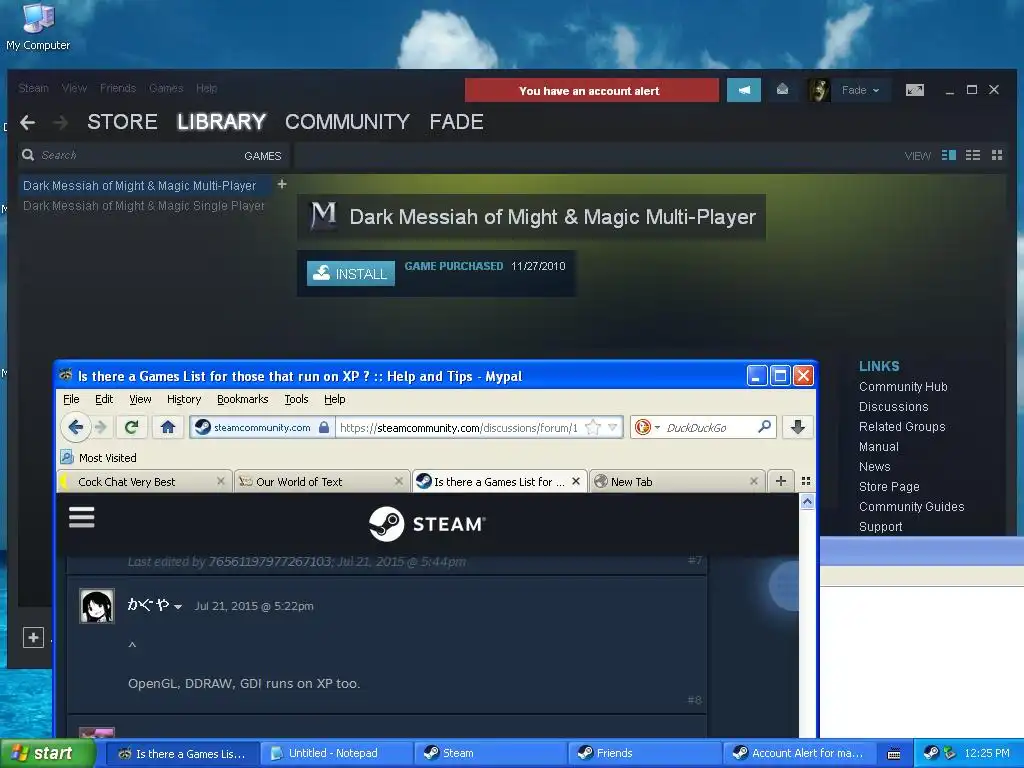This screenshot has height=768, width=1024.
Task: Open the Community Hub link
Action: coord(903,387)
